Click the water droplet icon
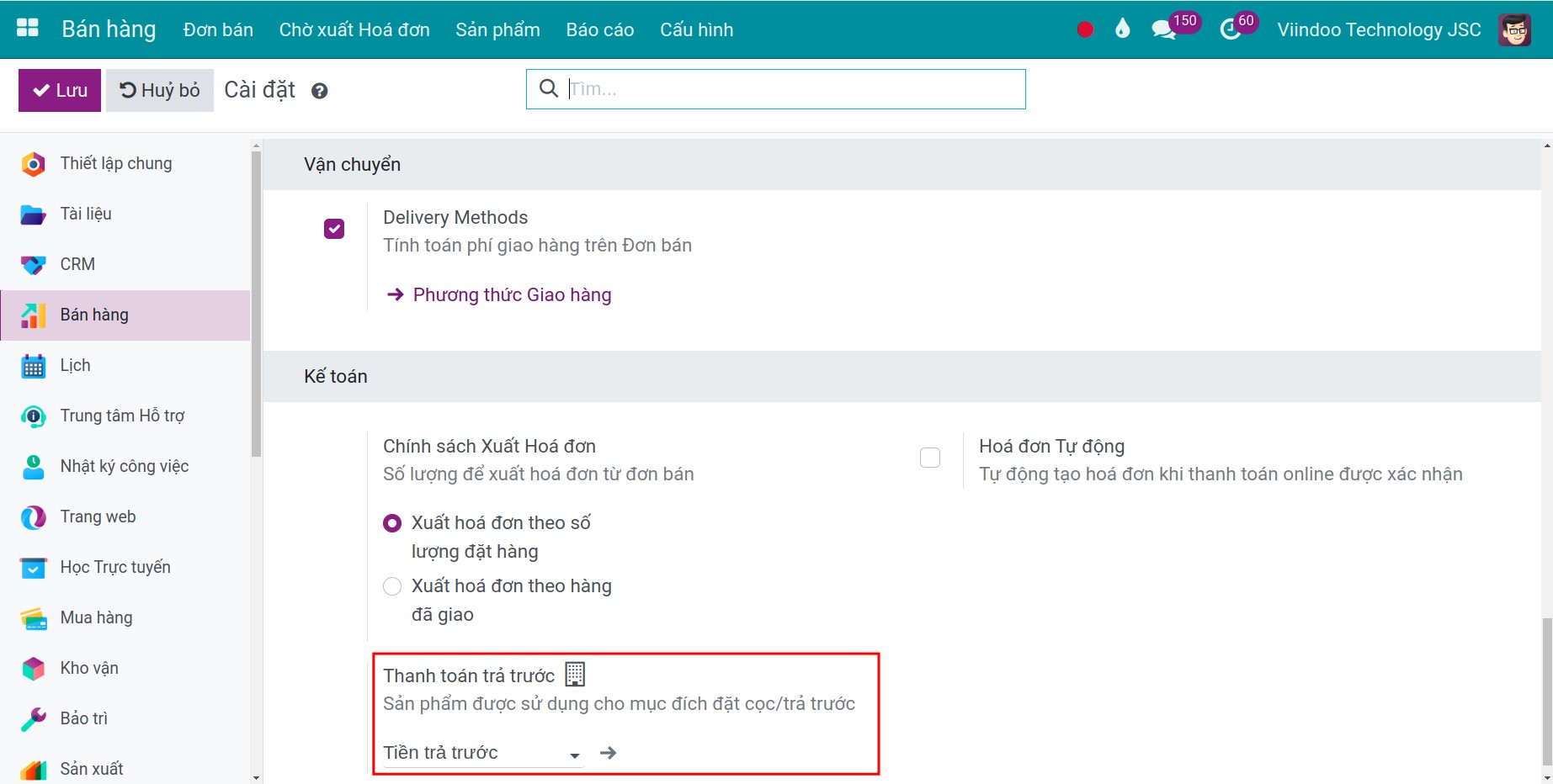 tap(1122, 29)
